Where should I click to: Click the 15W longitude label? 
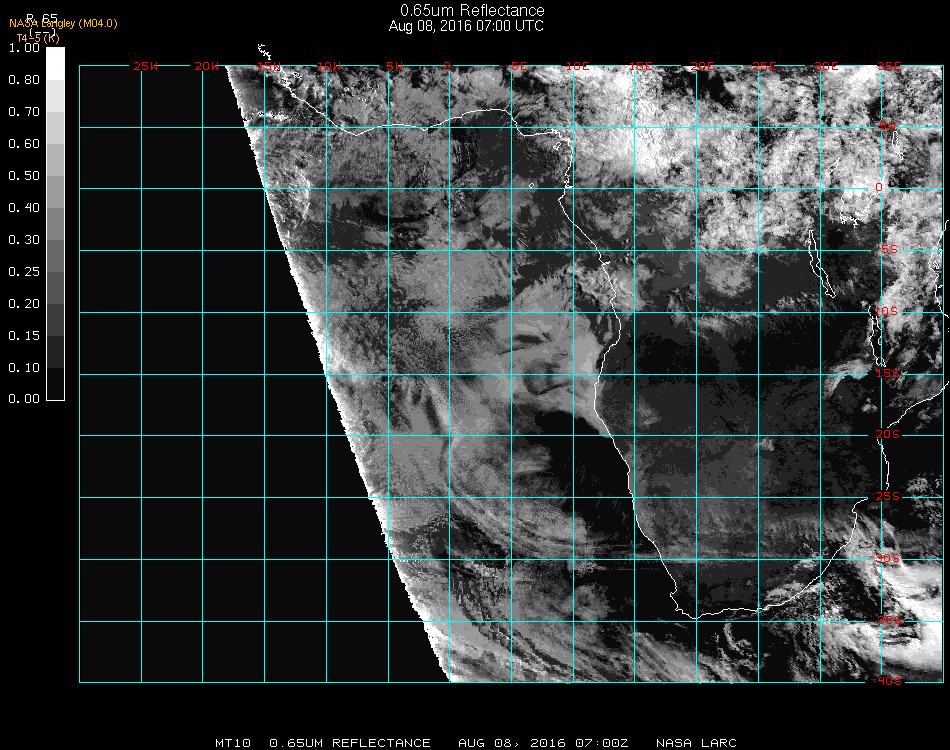[x=269, y=66]
